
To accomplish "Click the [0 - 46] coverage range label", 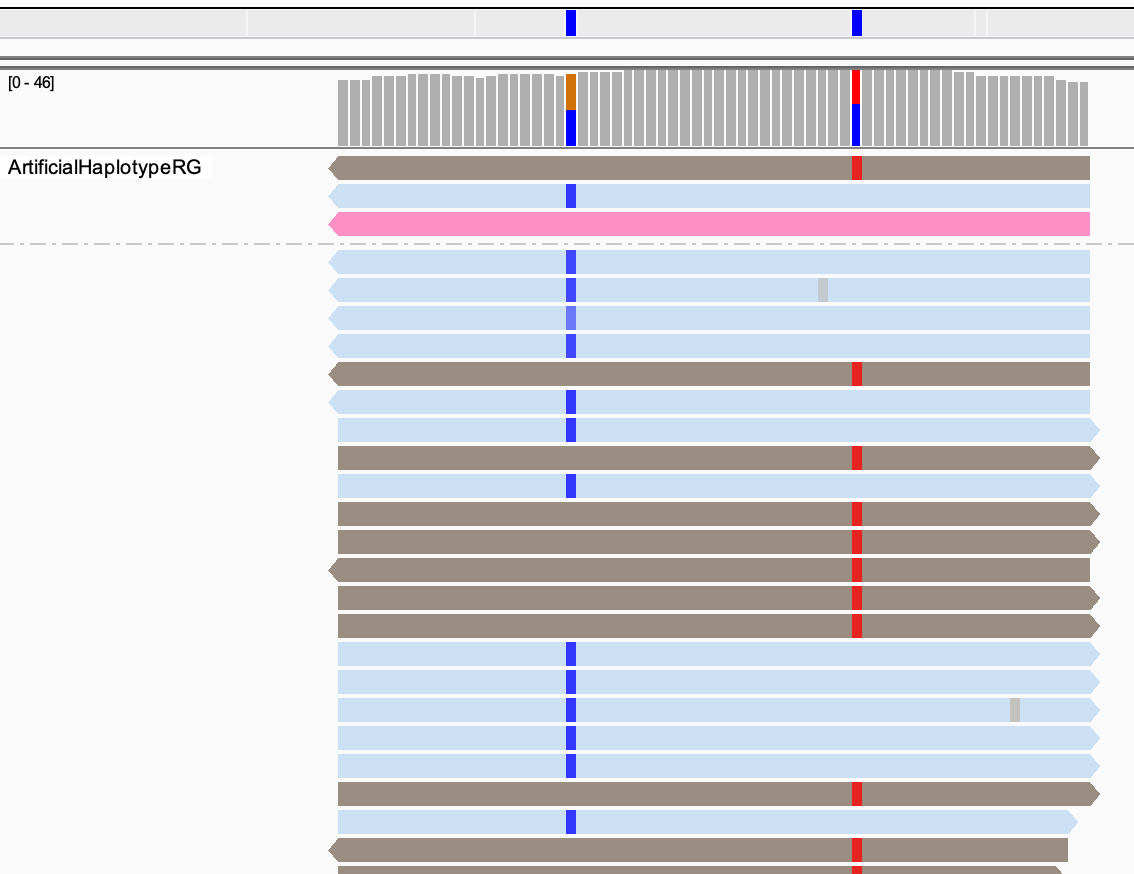I will click(x=31, y=82).
